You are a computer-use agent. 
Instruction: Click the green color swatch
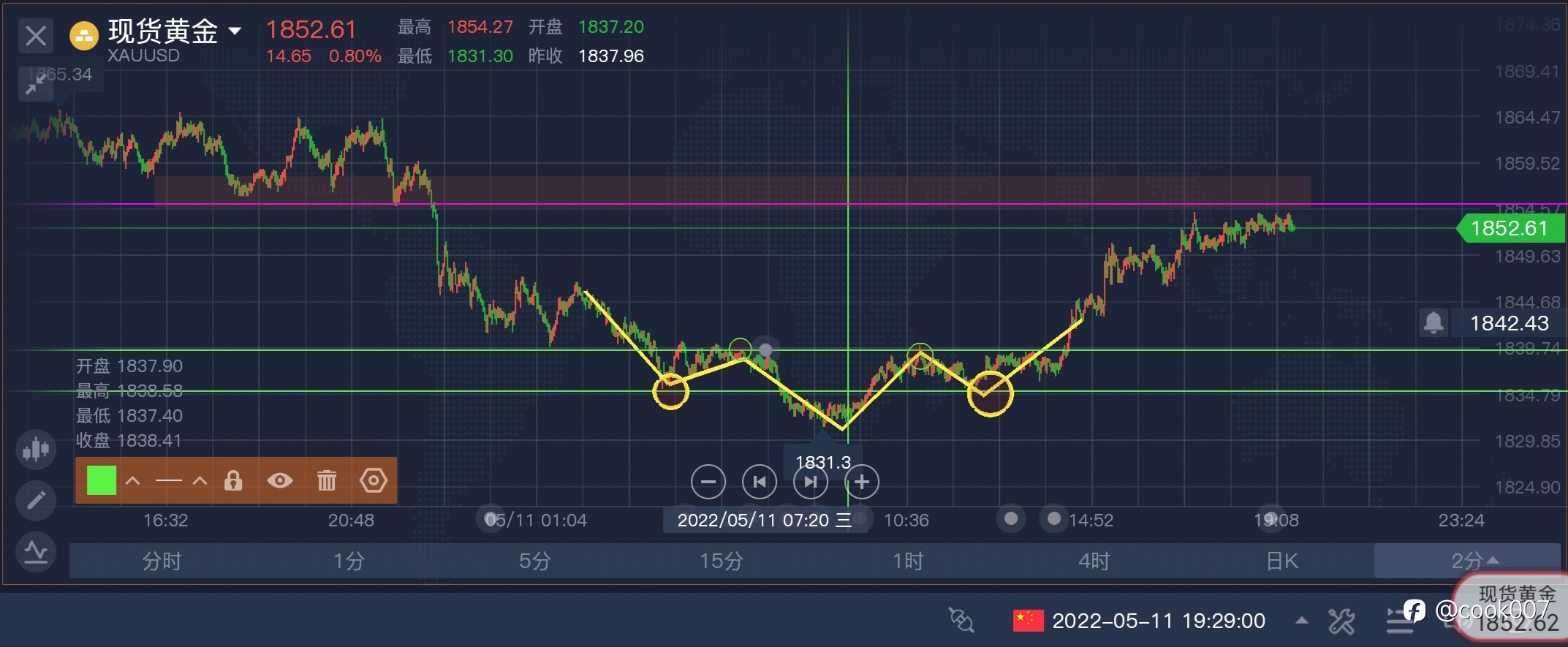point(102,480)
